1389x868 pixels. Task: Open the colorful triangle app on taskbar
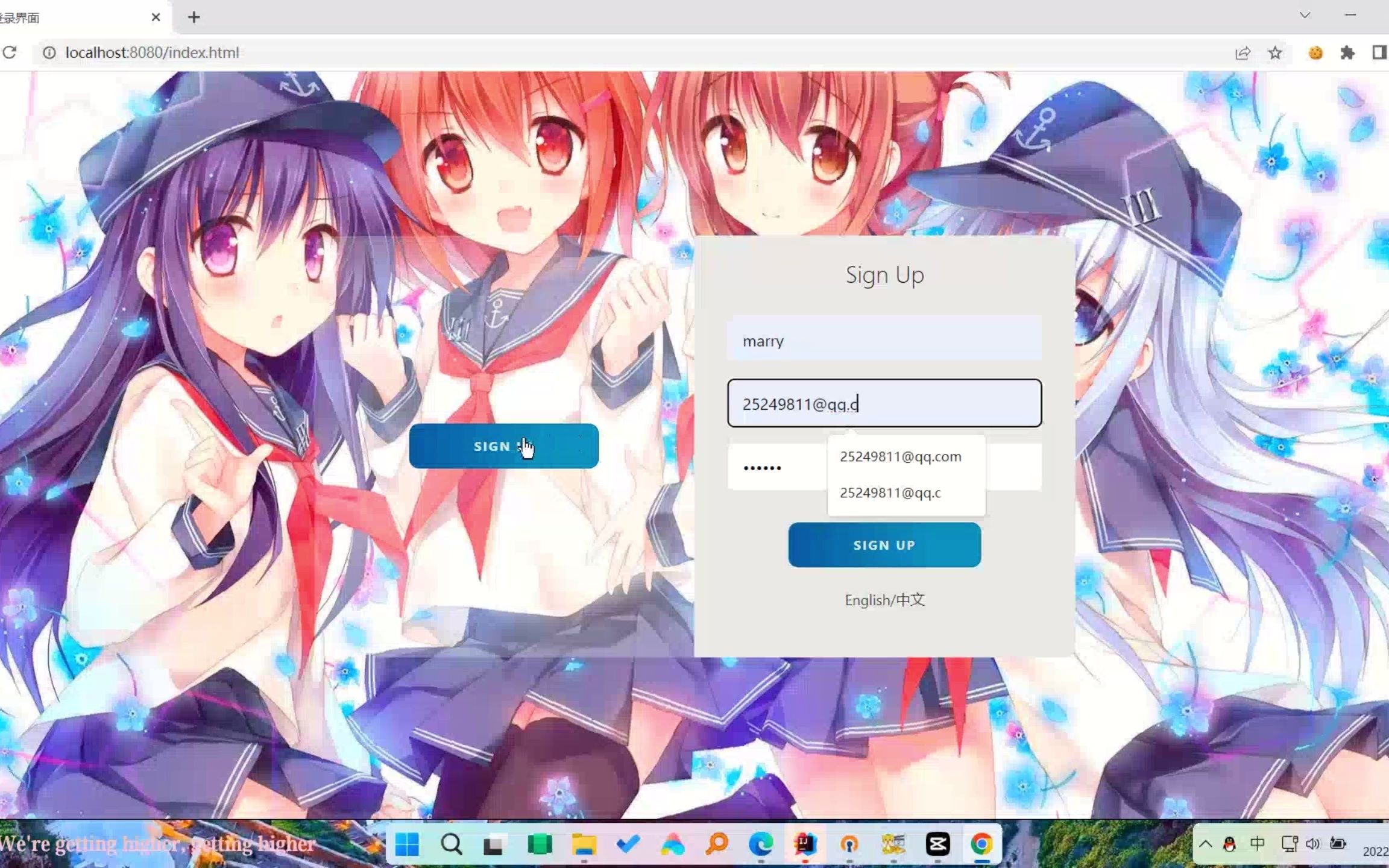(672, 844)
